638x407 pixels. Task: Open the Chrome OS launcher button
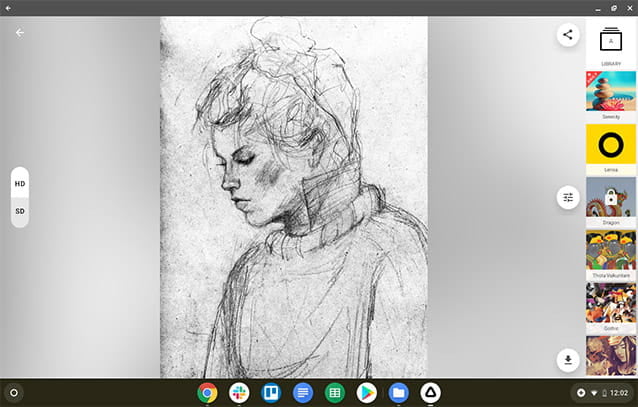tap(14, 393)
